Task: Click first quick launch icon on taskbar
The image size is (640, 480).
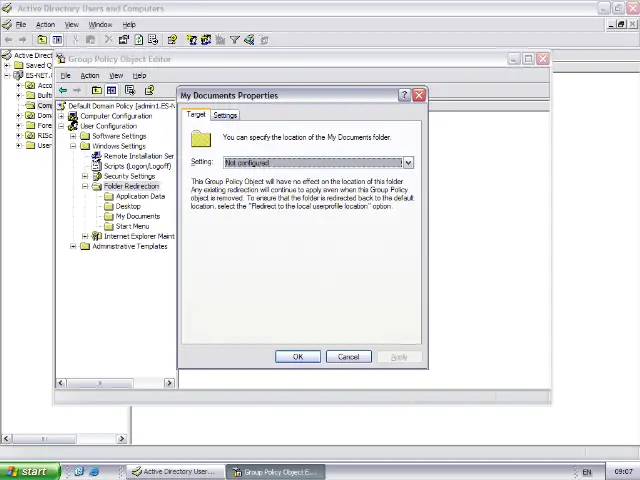Action: coord(79,471)
